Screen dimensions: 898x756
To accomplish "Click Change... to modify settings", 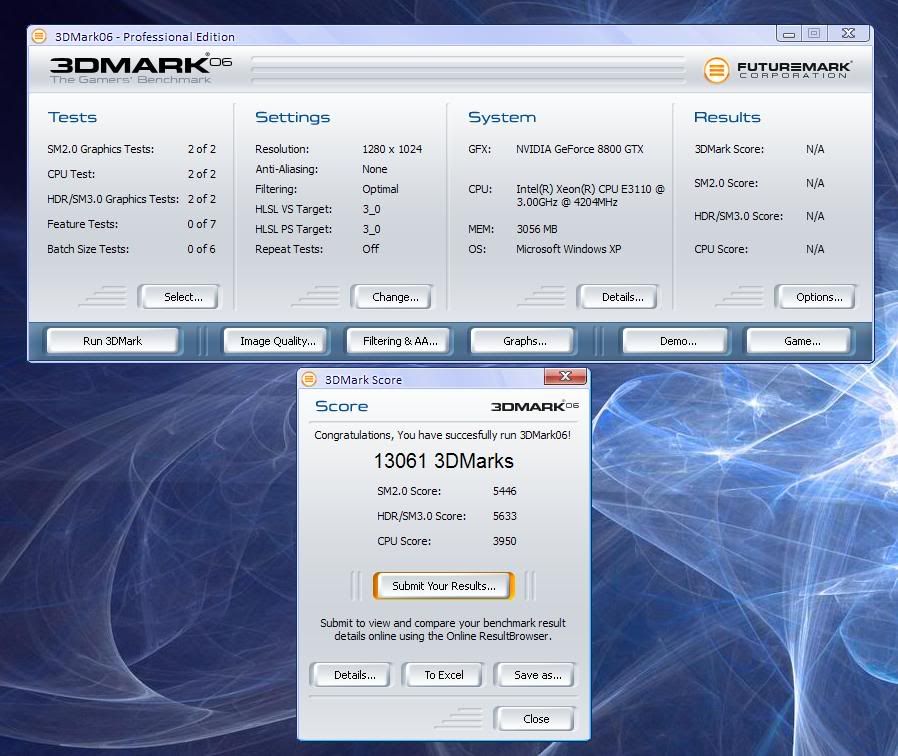I will (x=391, y=297).
